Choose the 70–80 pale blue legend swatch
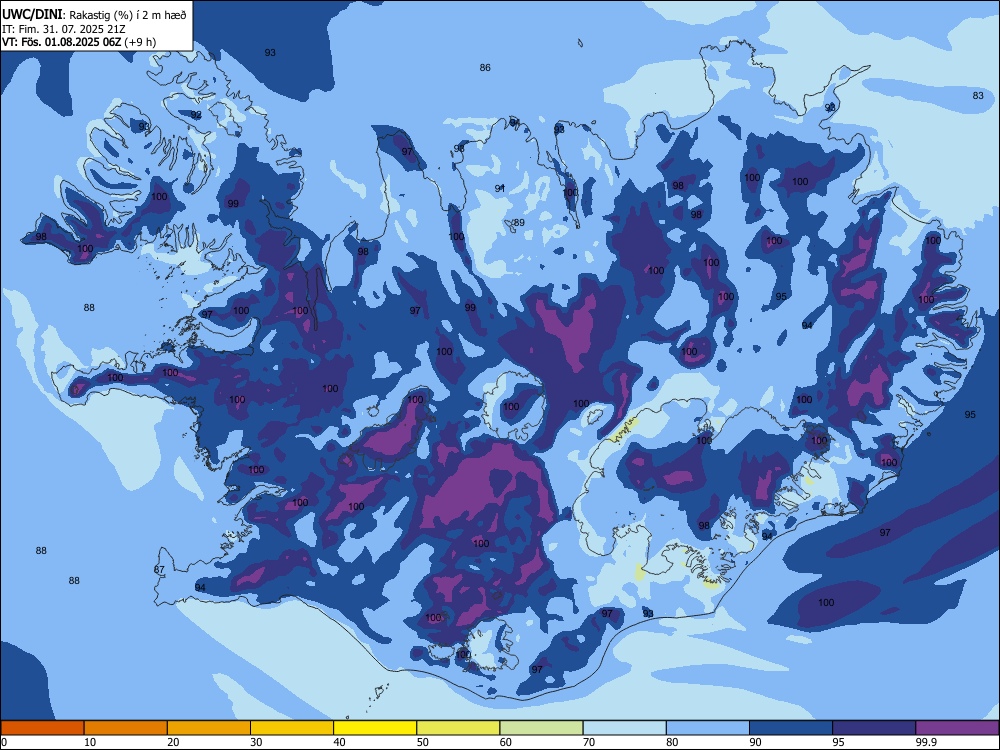The height and width of the screenshot is (750, 1000). [625, 728]
